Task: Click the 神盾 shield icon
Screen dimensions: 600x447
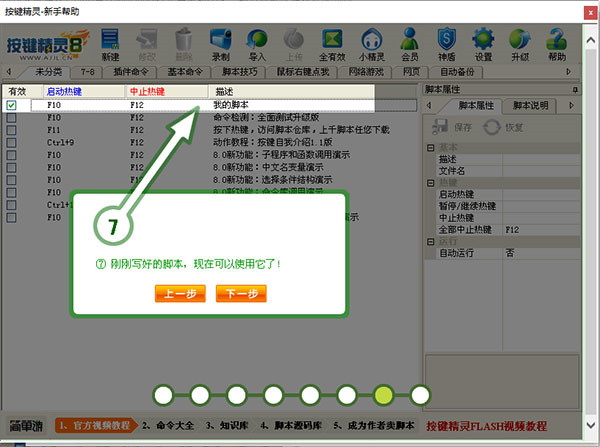Action: tap(447, 44)
